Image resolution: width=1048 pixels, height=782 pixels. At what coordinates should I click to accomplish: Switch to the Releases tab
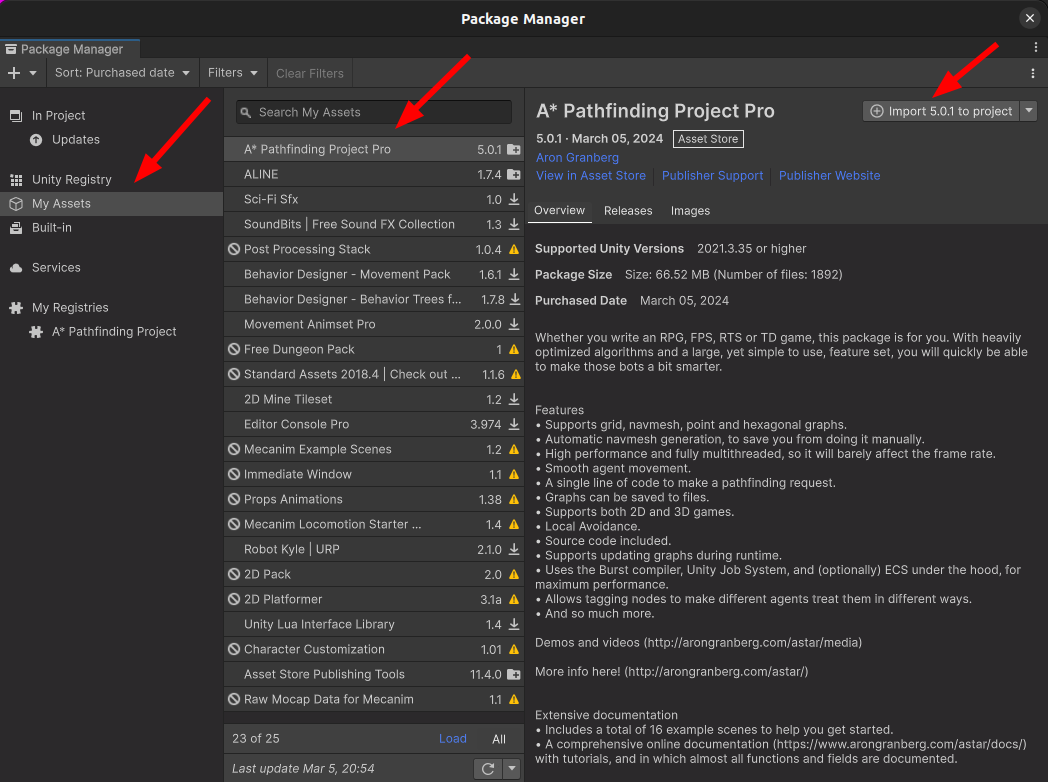[628, 211]
